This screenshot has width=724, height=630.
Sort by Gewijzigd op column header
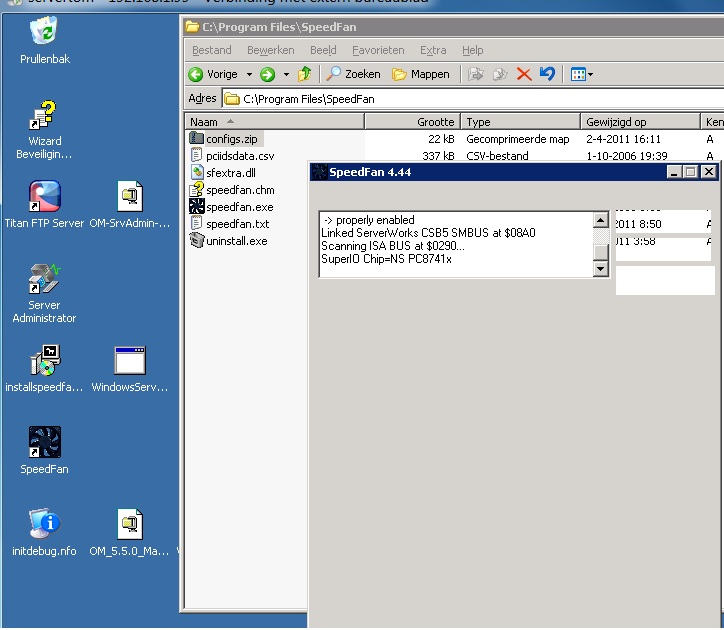pyautogui.click(x=640, y=122)
